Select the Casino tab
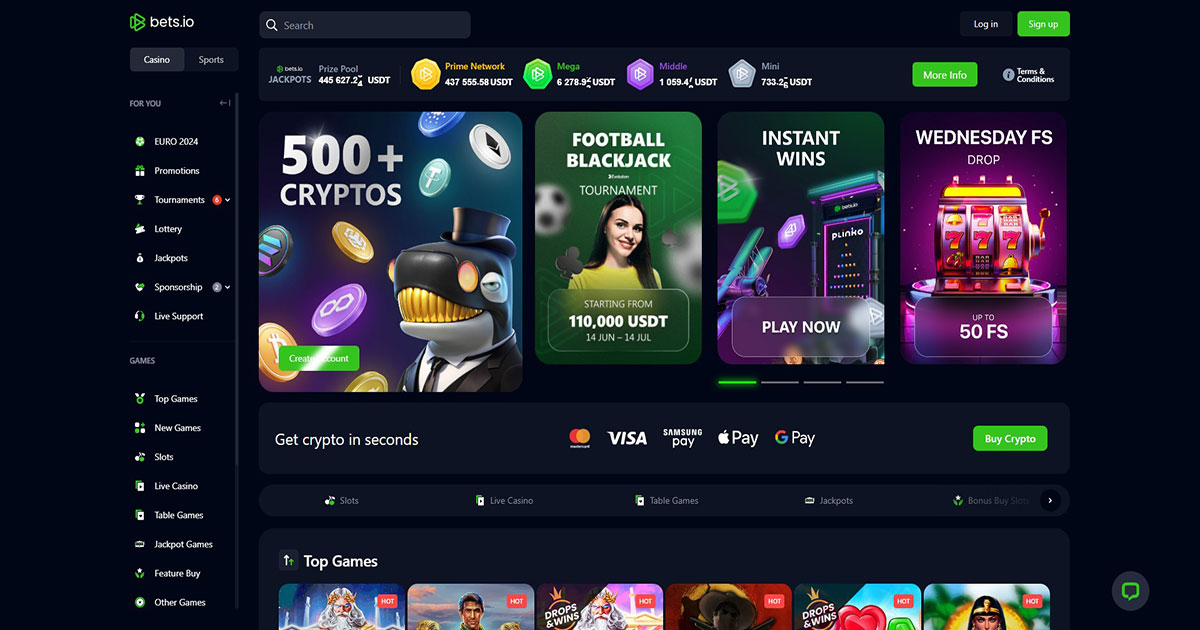 pyautogui.click(x=157, y=60)
